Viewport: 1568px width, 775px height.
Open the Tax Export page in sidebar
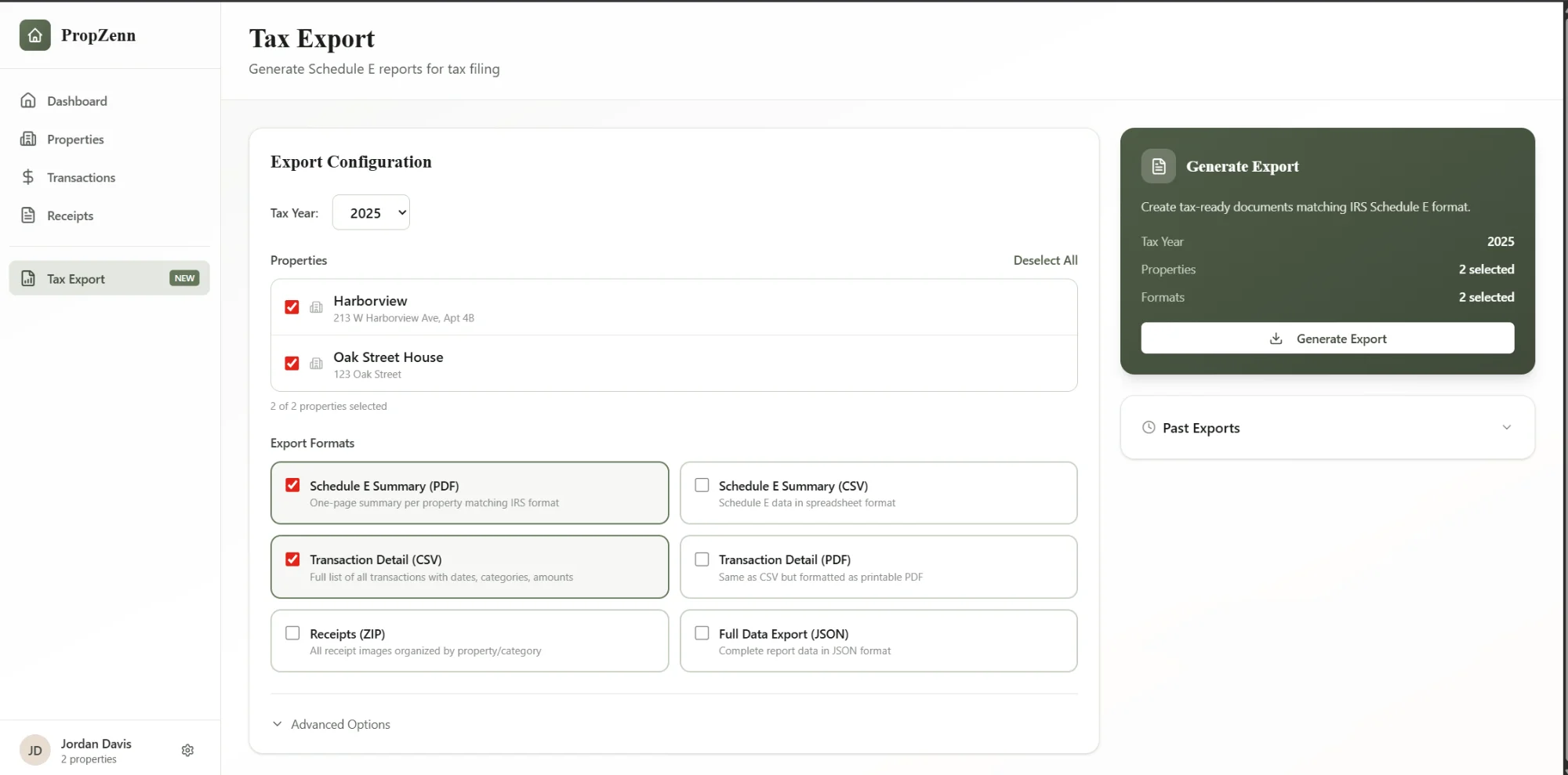(75, 278)
